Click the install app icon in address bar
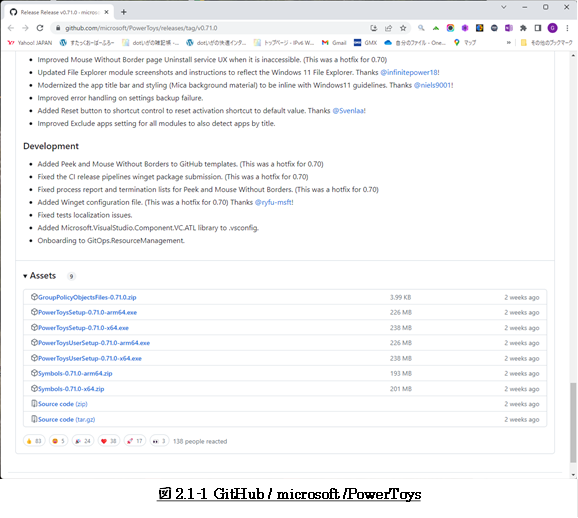The width and height of the screenshot is (578, 518). click(x=373, y=28)
